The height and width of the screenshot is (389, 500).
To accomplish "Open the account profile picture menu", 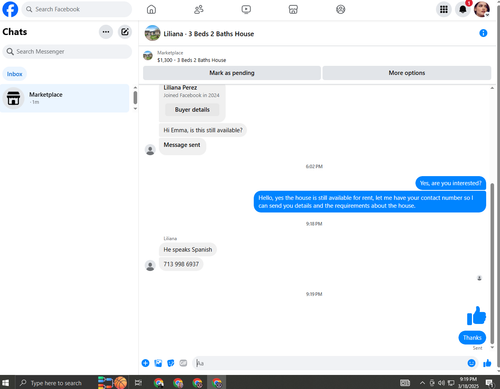I will (x=482, y=9).
